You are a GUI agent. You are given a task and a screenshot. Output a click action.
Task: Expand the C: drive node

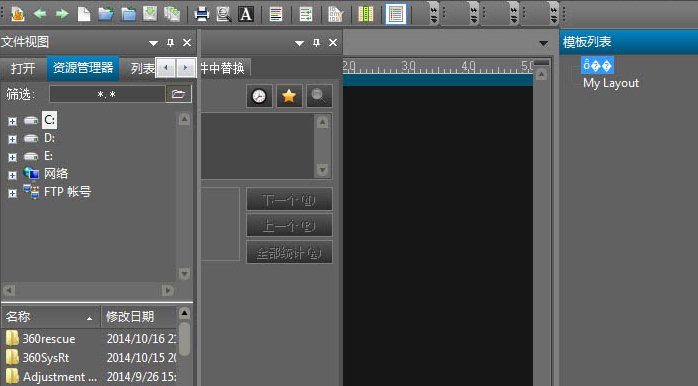(12, 121)
